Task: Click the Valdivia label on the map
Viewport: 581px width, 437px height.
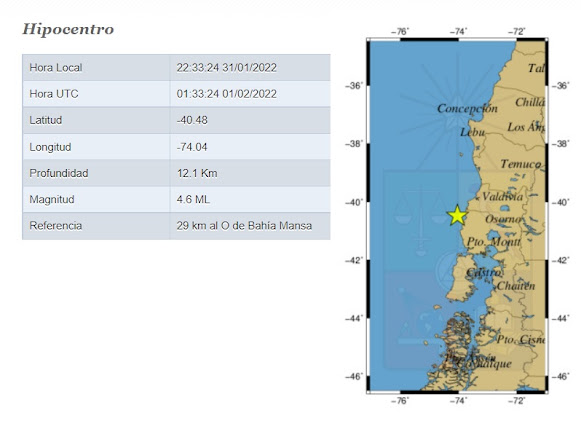Action: click(x=502, y=196)
